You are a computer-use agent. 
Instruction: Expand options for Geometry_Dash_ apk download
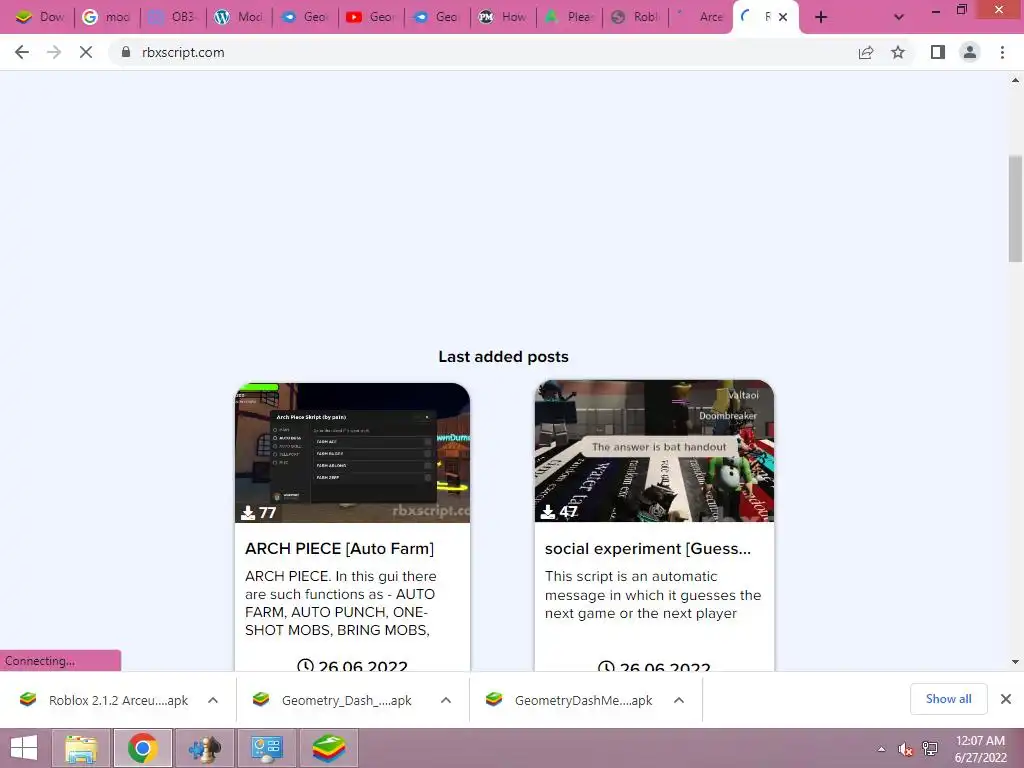coord(446,700)
